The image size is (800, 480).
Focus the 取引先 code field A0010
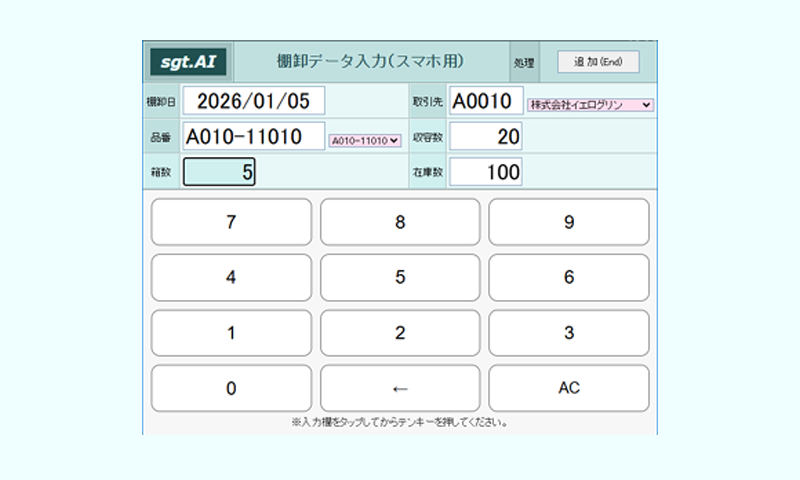click(x=486, y=100)
